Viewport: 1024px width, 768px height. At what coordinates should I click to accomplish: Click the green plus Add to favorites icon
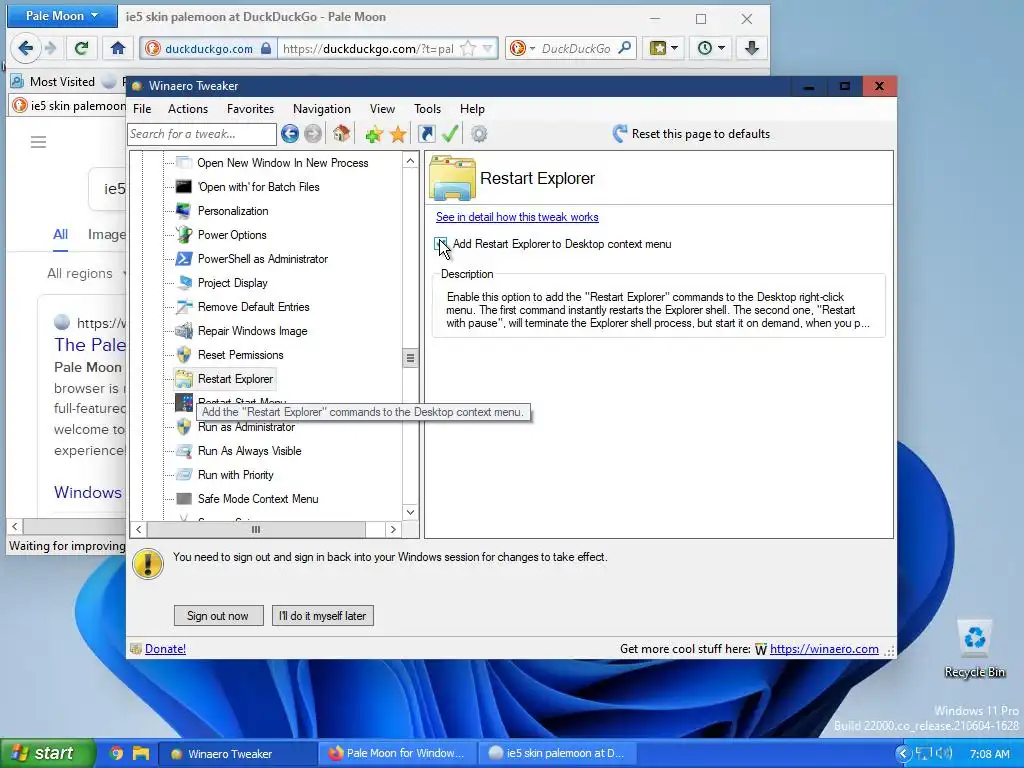374,135
